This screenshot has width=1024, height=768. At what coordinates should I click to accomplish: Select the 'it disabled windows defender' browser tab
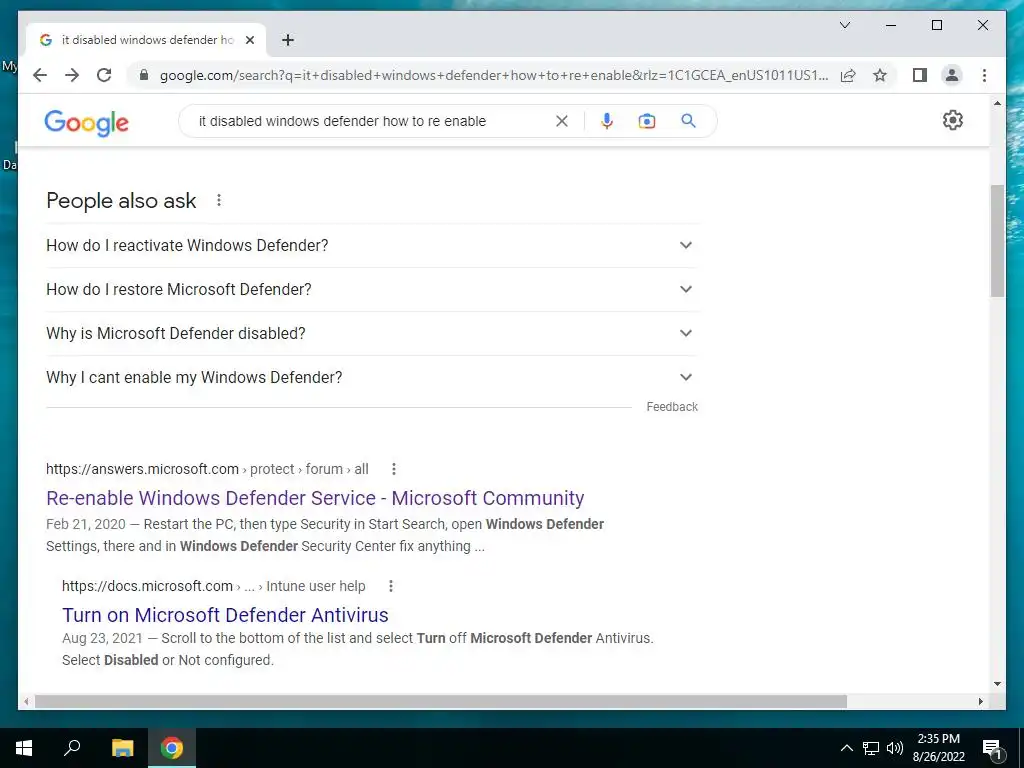tap(146, 40)
